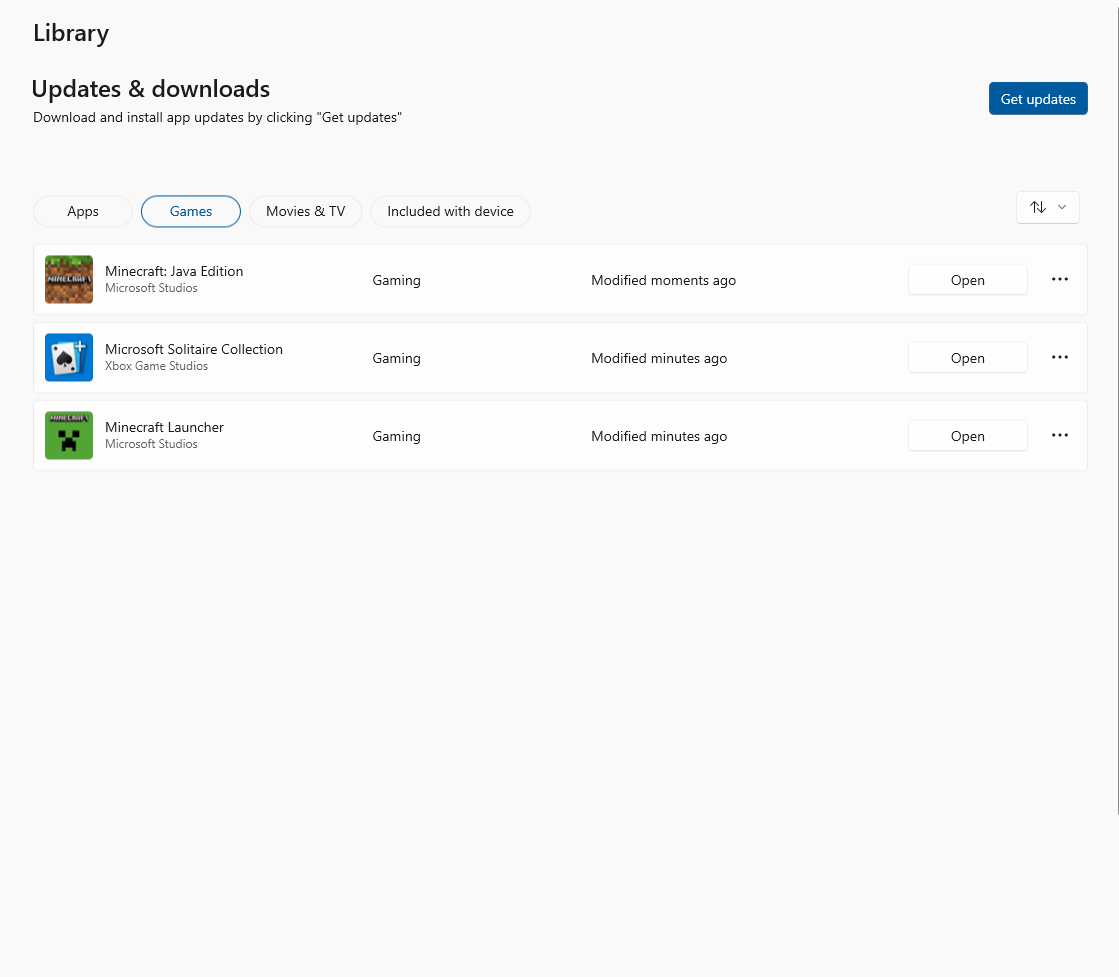
Task: Click the Minecraft Launcher title text
Action: [164, 427]
